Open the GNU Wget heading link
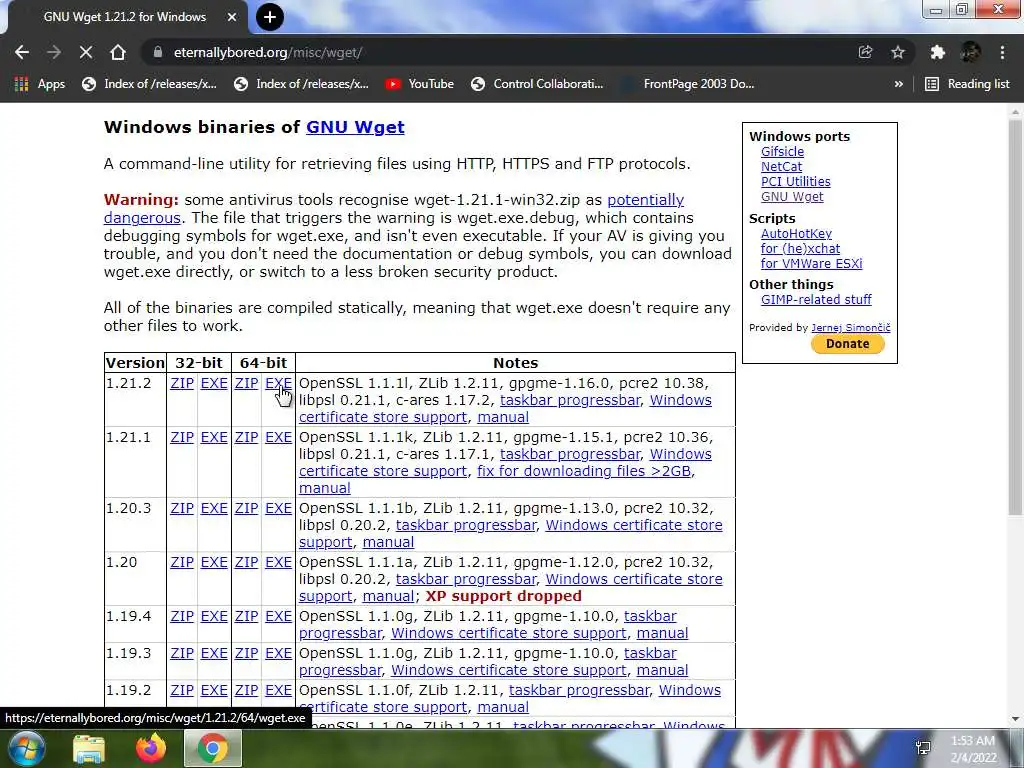This screenshot has height=768, width=1024. click(355, 127)
